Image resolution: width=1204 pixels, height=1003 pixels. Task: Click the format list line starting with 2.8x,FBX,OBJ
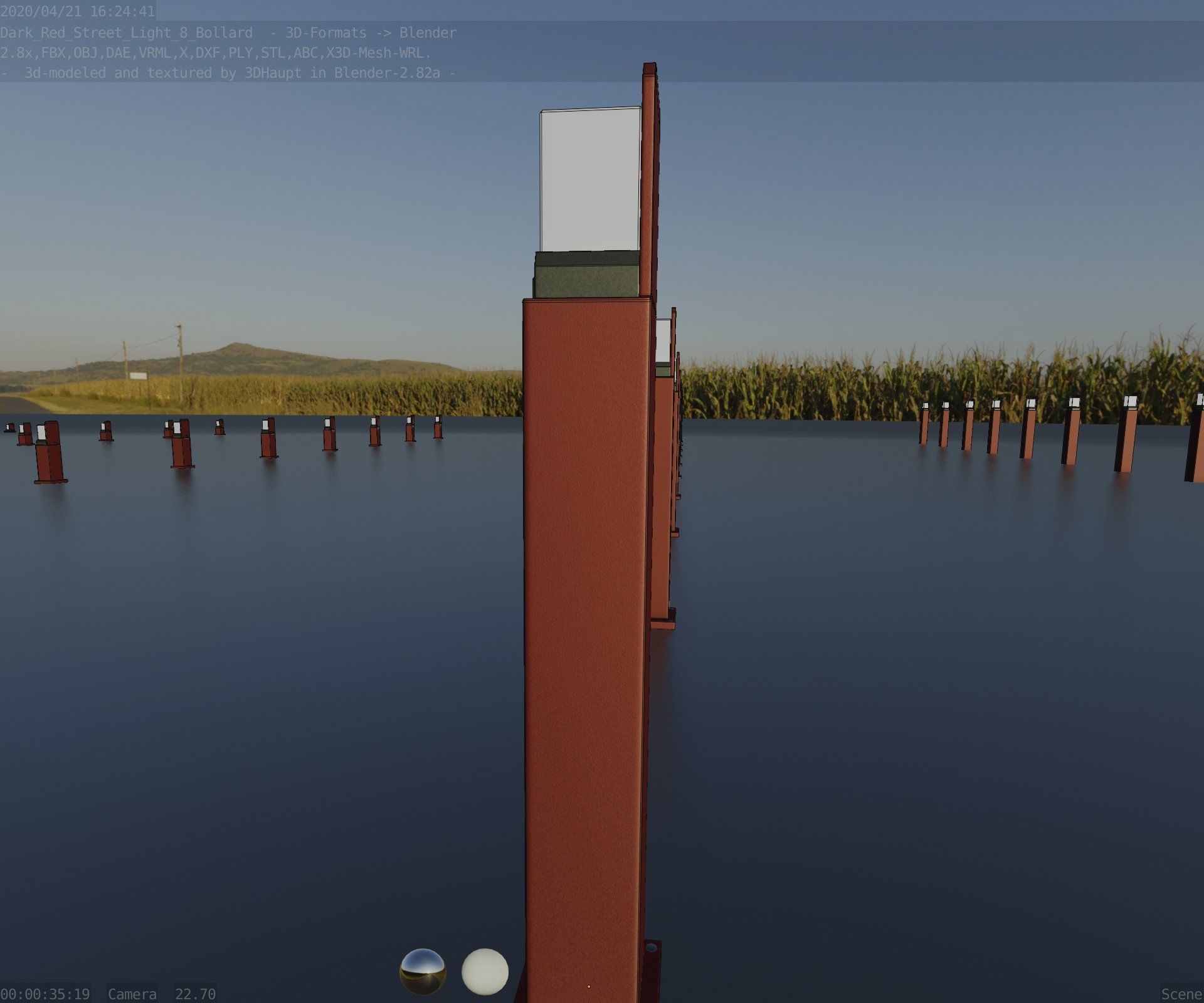tap(216, 53)
